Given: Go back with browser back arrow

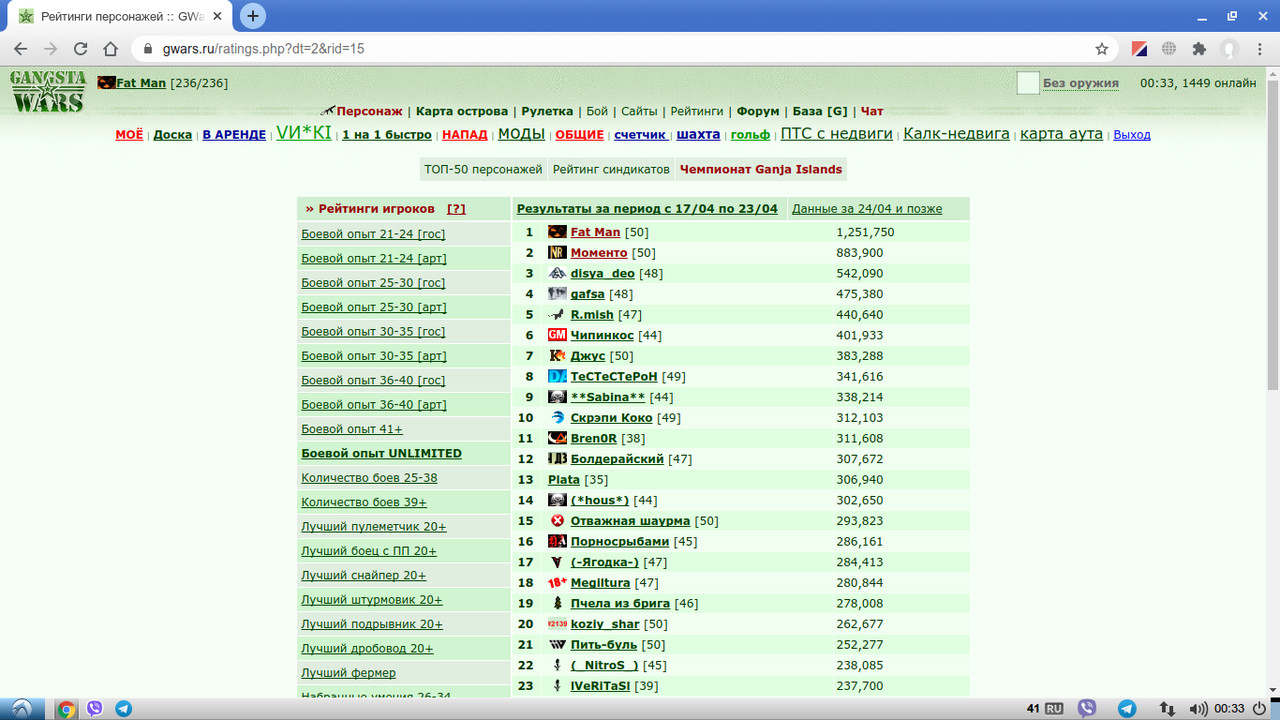Looking at the screenshot, I should (x=21, y=48).
